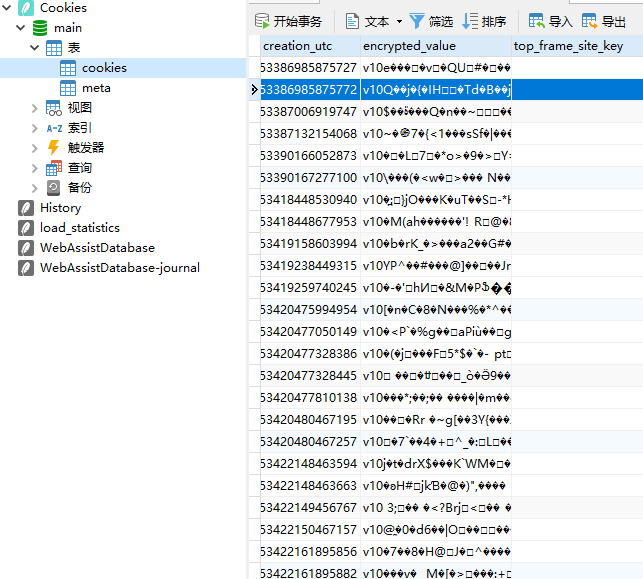This screenshot has width=643, height=579.
Task: Expand the 查询 queries node
Action: pos(34,168)
